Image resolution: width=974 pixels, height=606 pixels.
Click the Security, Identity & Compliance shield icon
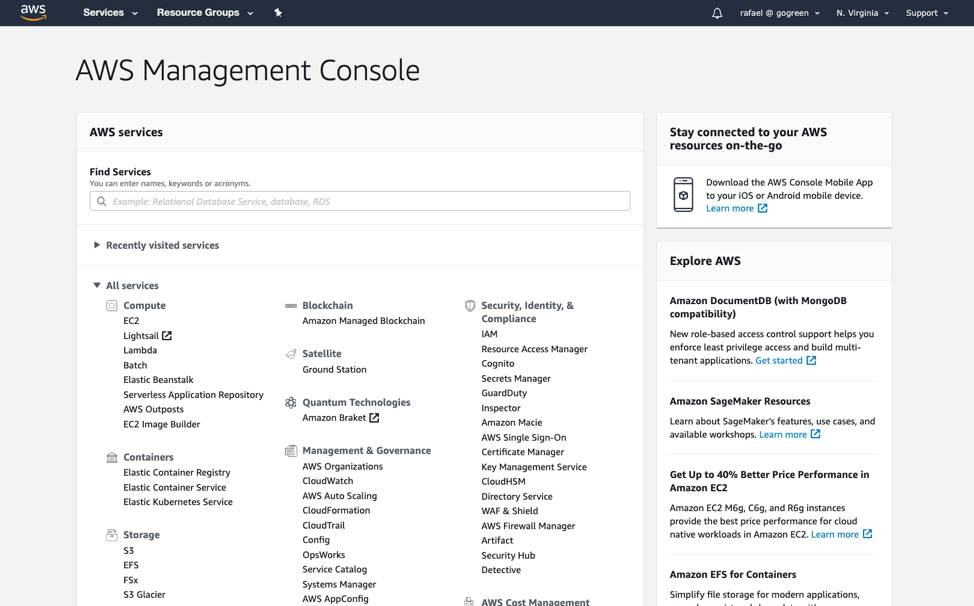pos(470,306)
